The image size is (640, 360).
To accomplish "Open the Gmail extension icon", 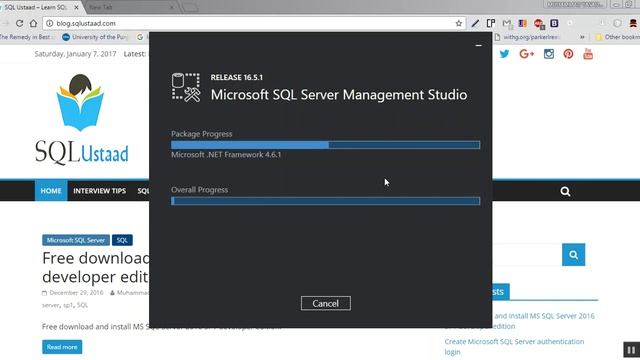I will click(x=507, y=24).
